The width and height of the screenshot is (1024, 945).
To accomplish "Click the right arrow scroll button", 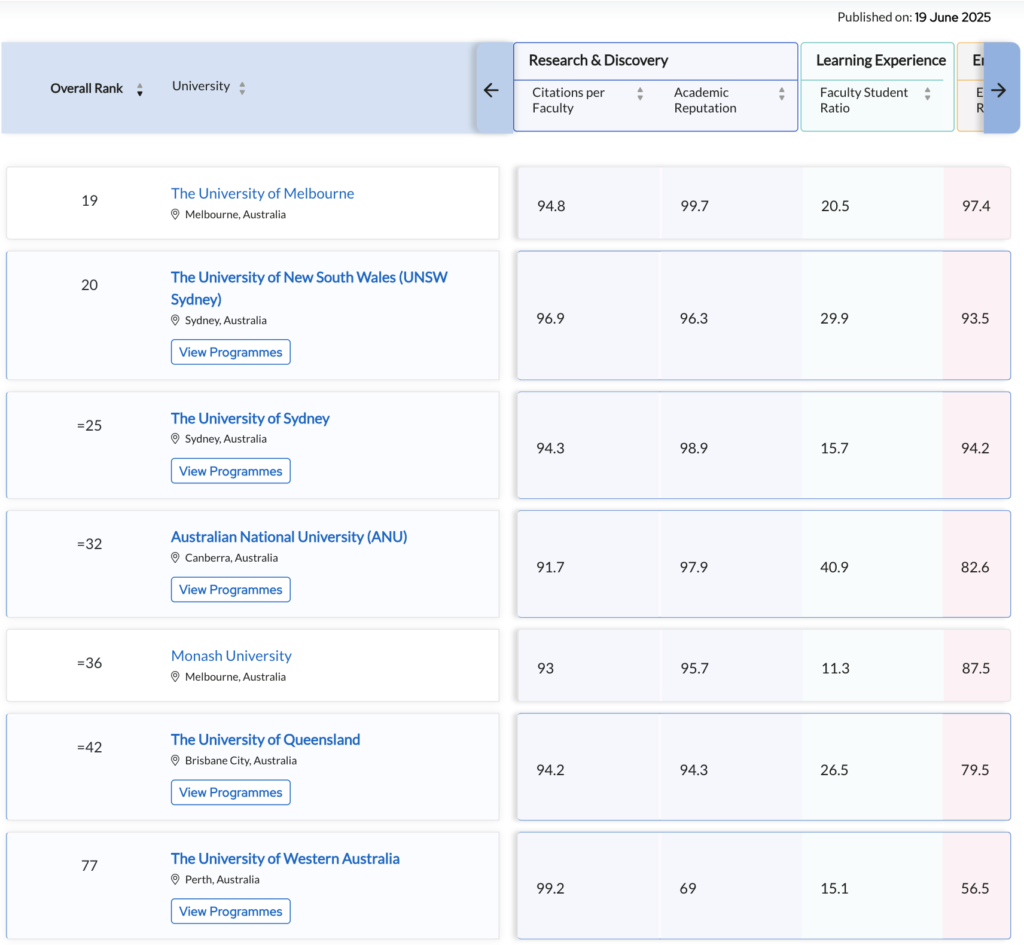I will coord(999,90).
